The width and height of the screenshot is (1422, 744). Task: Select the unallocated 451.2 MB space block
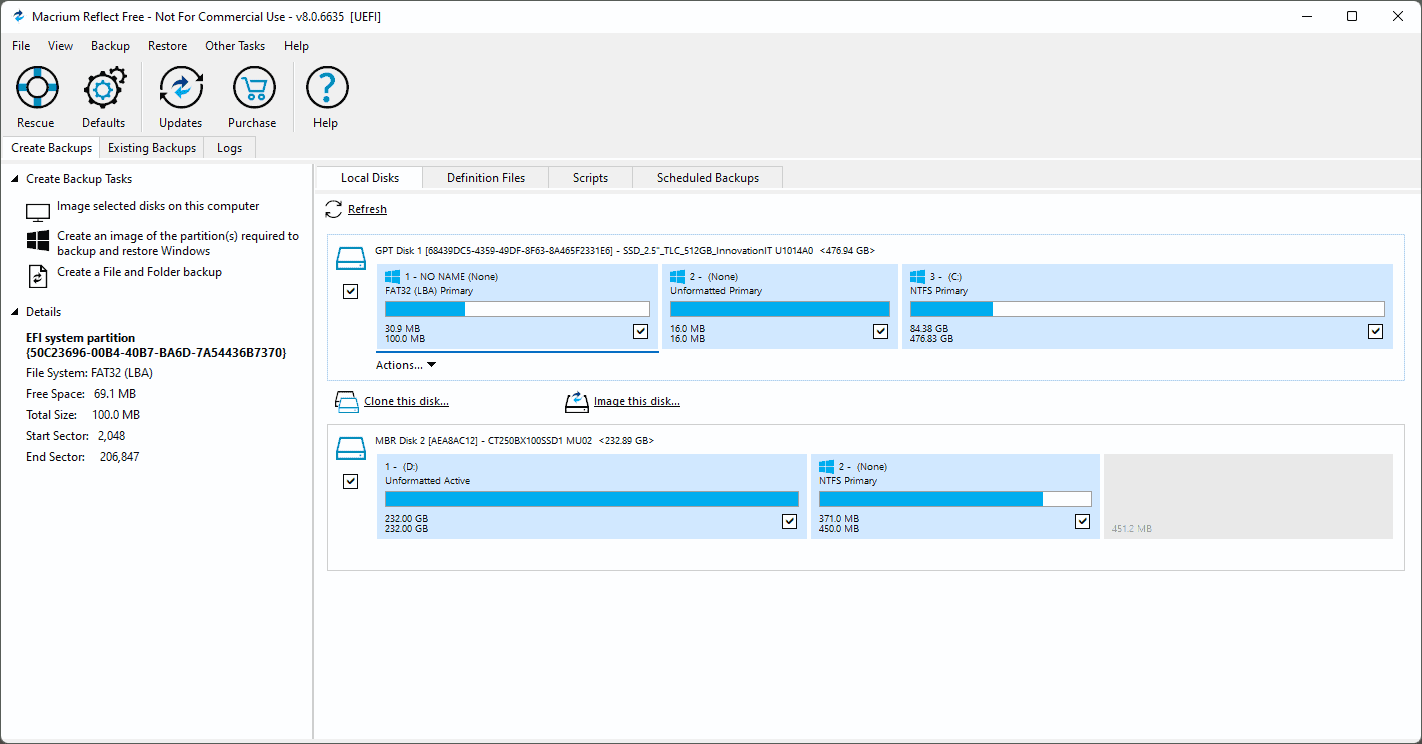tap(1247, 497)
